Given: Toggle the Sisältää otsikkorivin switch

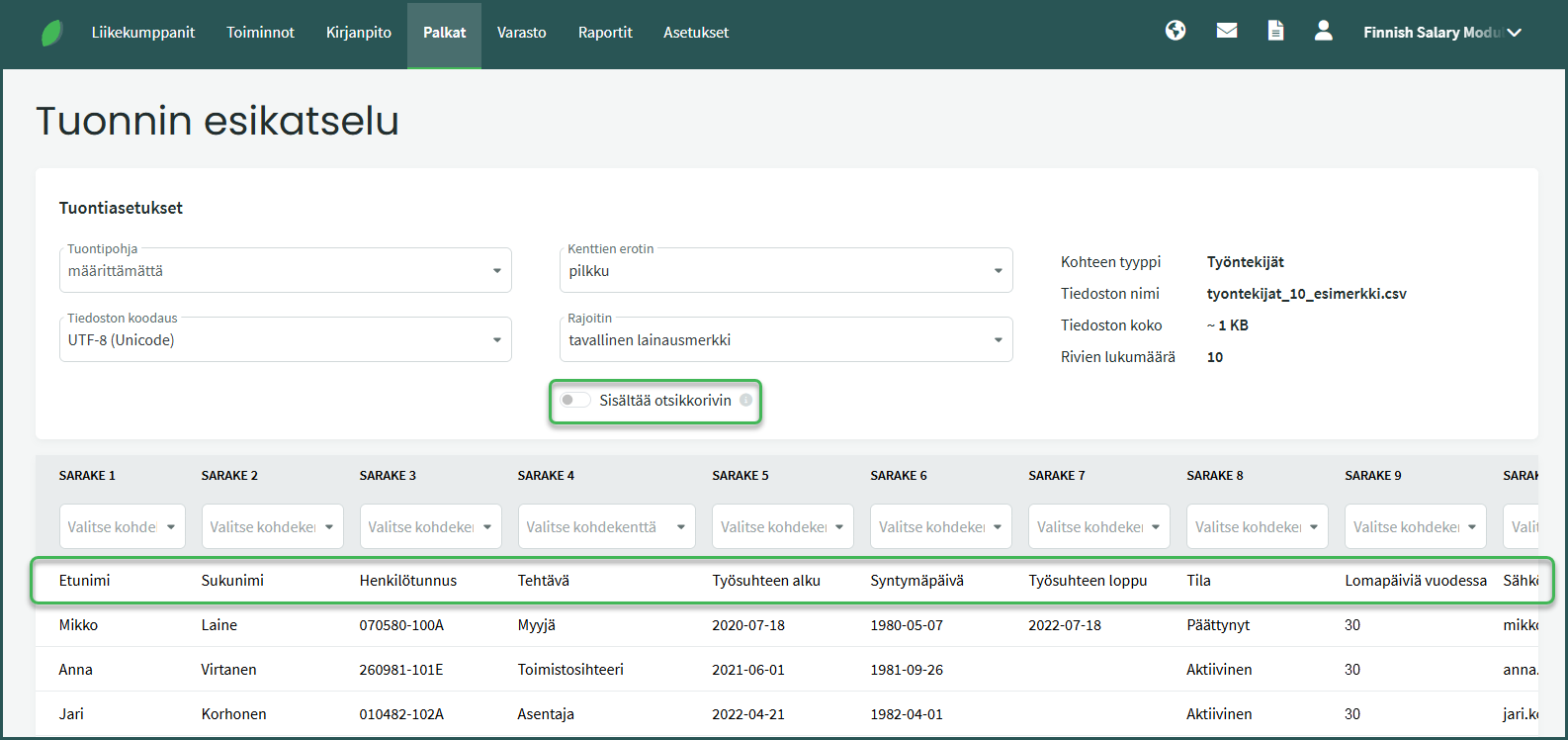Looking at the screenshot, I should click(574, 401).
